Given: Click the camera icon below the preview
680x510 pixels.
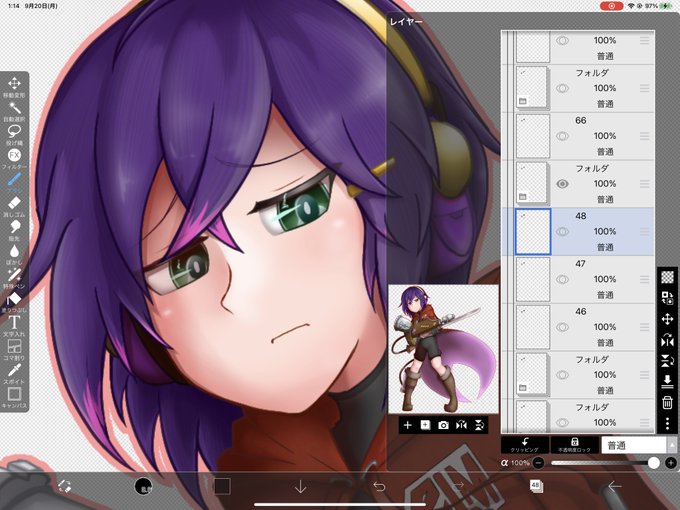Looking at the screenshot, I should 443,425.
